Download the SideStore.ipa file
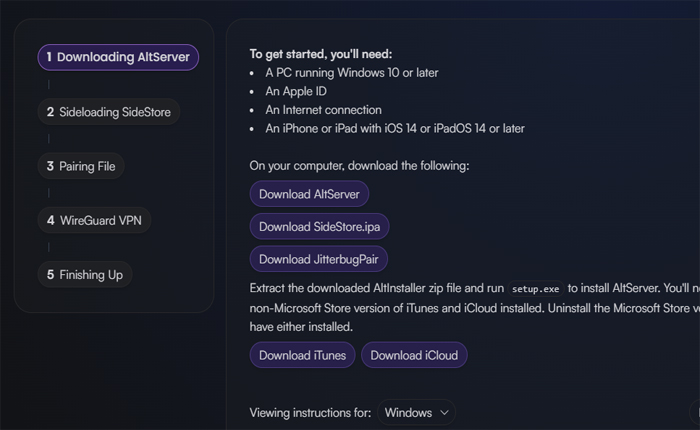Image resolution: width=700 pixels, height=430 pixels. click(x=319, y=227)
